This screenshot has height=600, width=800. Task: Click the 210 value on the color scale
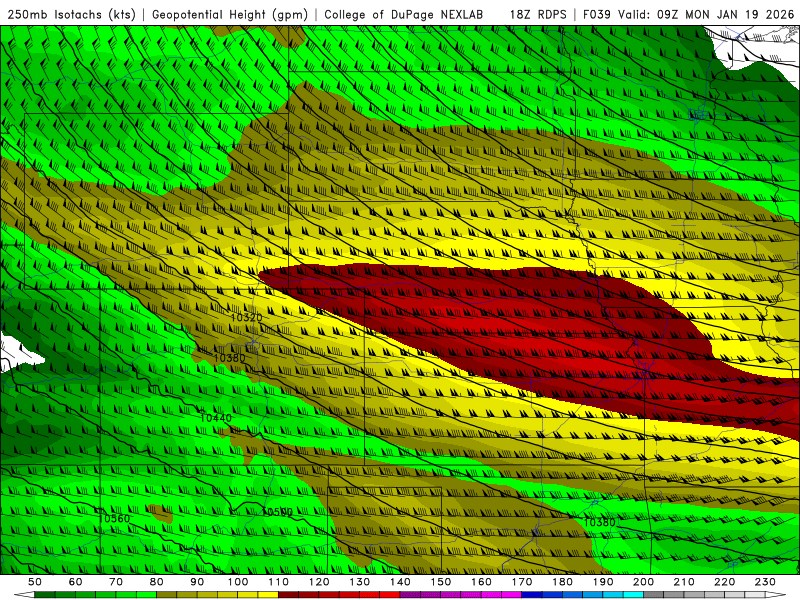(685, 582)
